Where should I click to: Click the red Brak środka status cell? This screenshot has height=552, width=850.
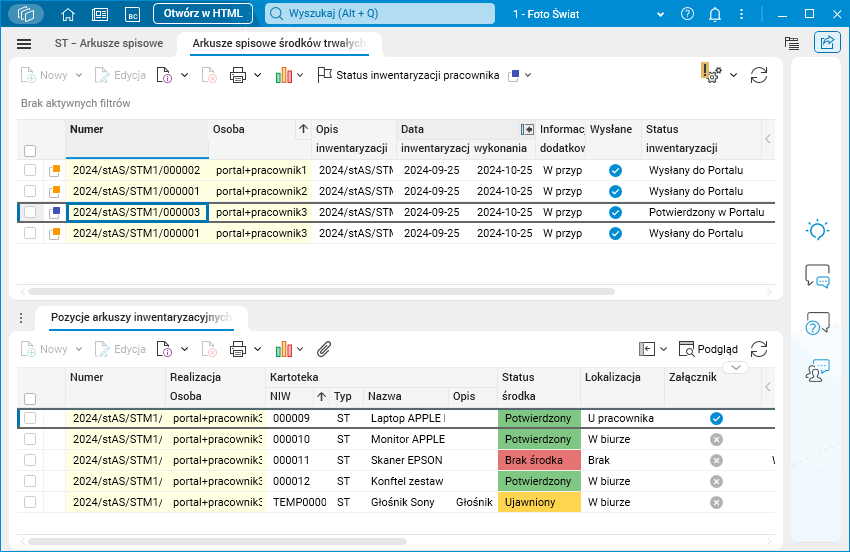coord(538,460)
